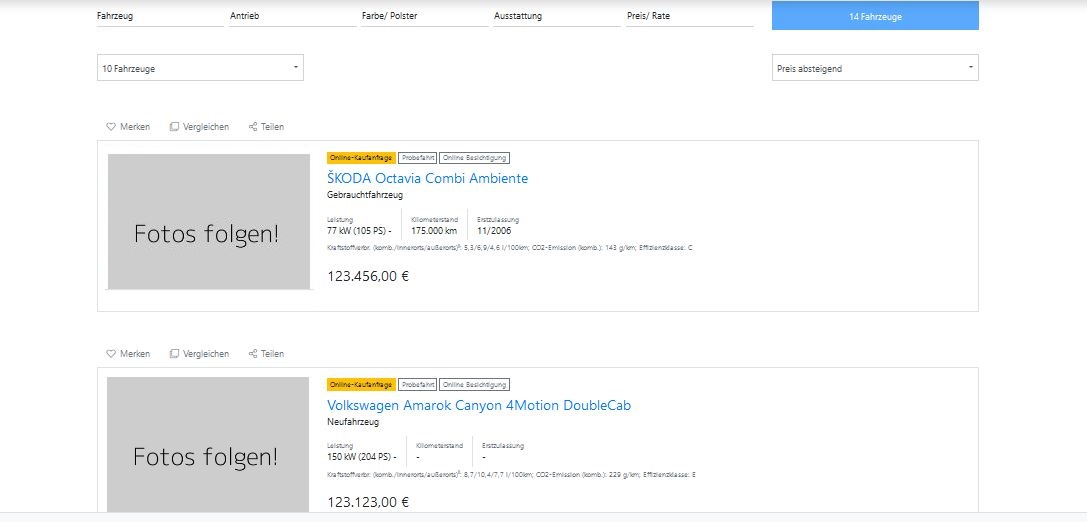The width and height of the screenshot is (1087, 522).
Task: Open the Preis/ Rate filter tab
Action: [x=690, y=16]
